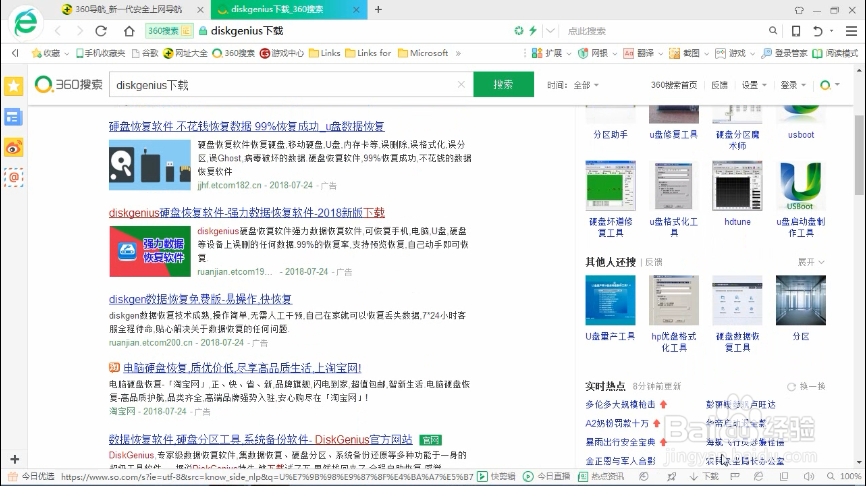Switch to the 360导航 tab

[x=128, y=9]
